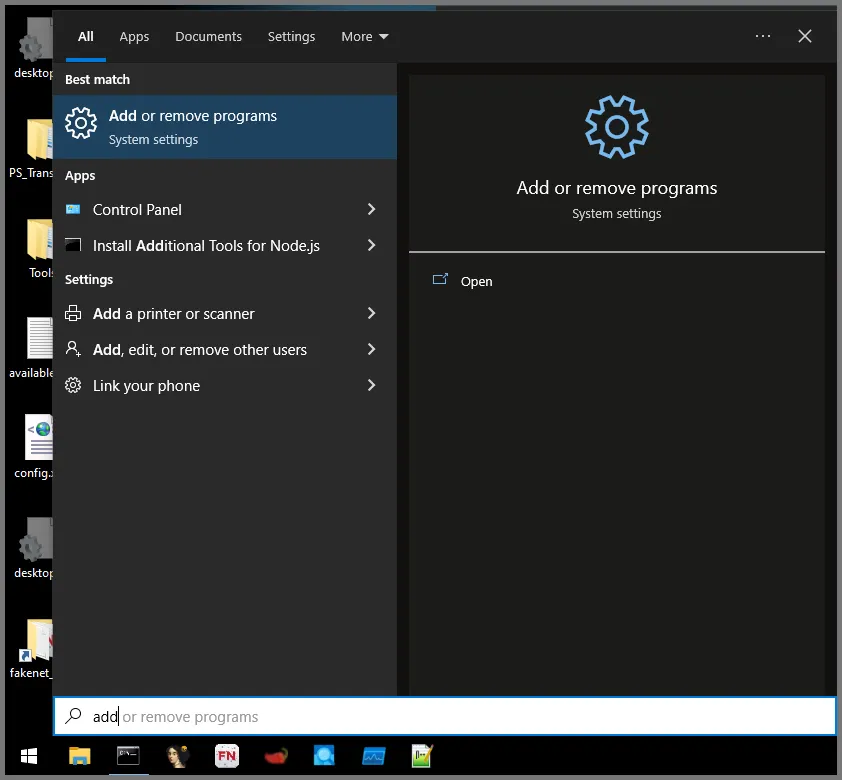Click the Control Panel icon
The width and height of the screenshot is (842, 780).
[73, 209]
